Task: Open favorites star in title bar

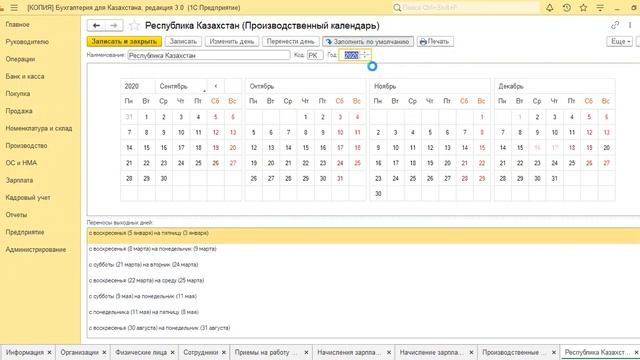Action: (x=583, y=7)
